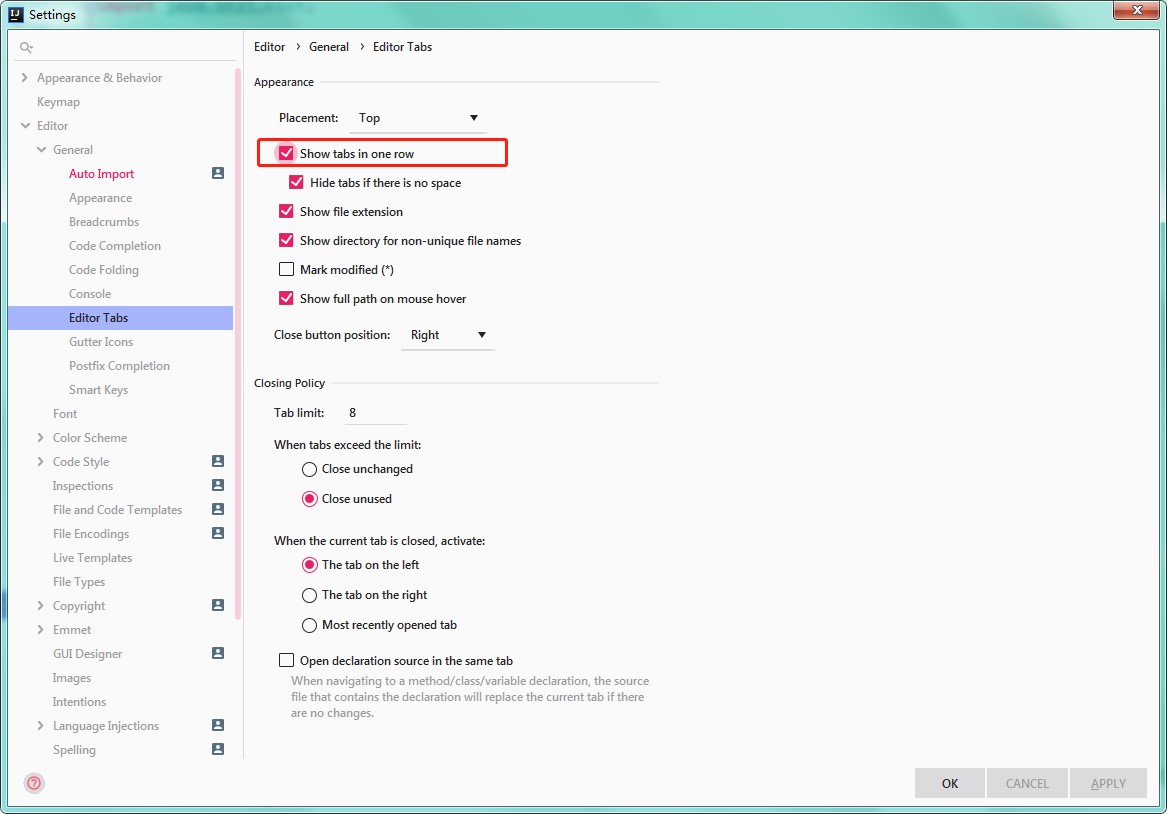This screenshot has height=814, width=1167.
Task: Click the General breadcrumb link
Action: (x=329, y=47)
